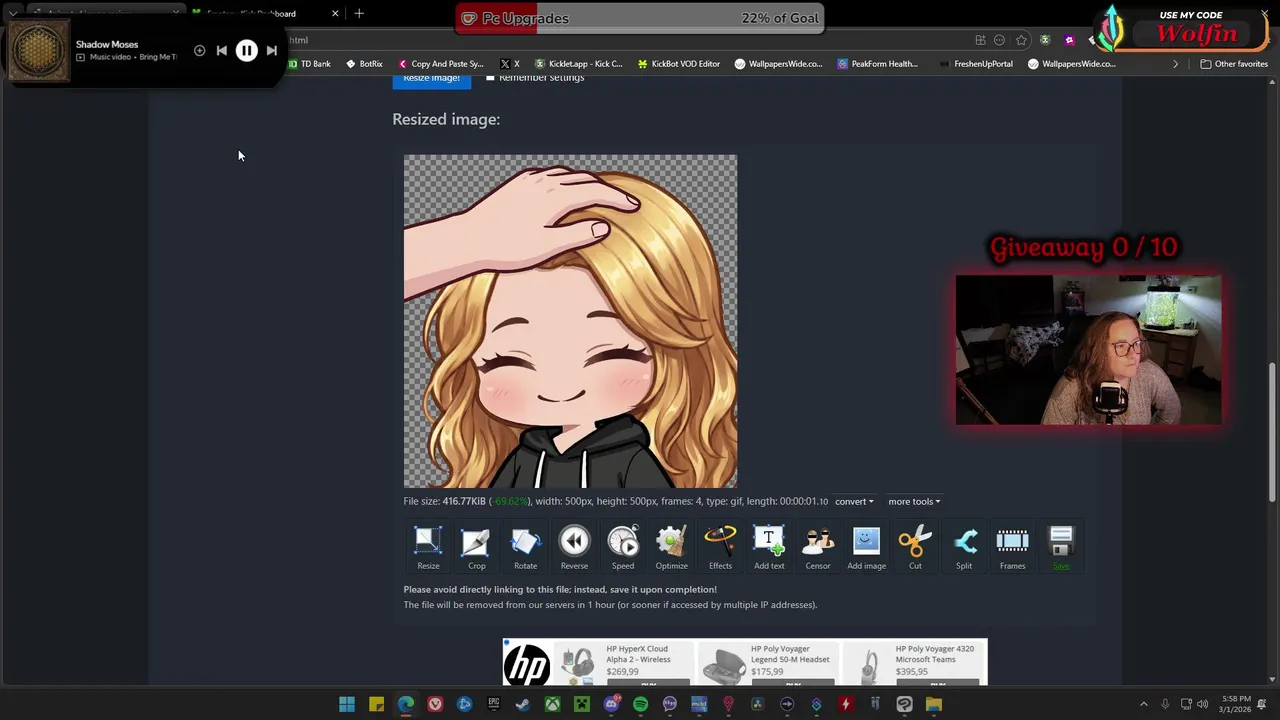The image size is (1280, 720).
Task: Open Vivaldi from taskbar
Action: 435,704
